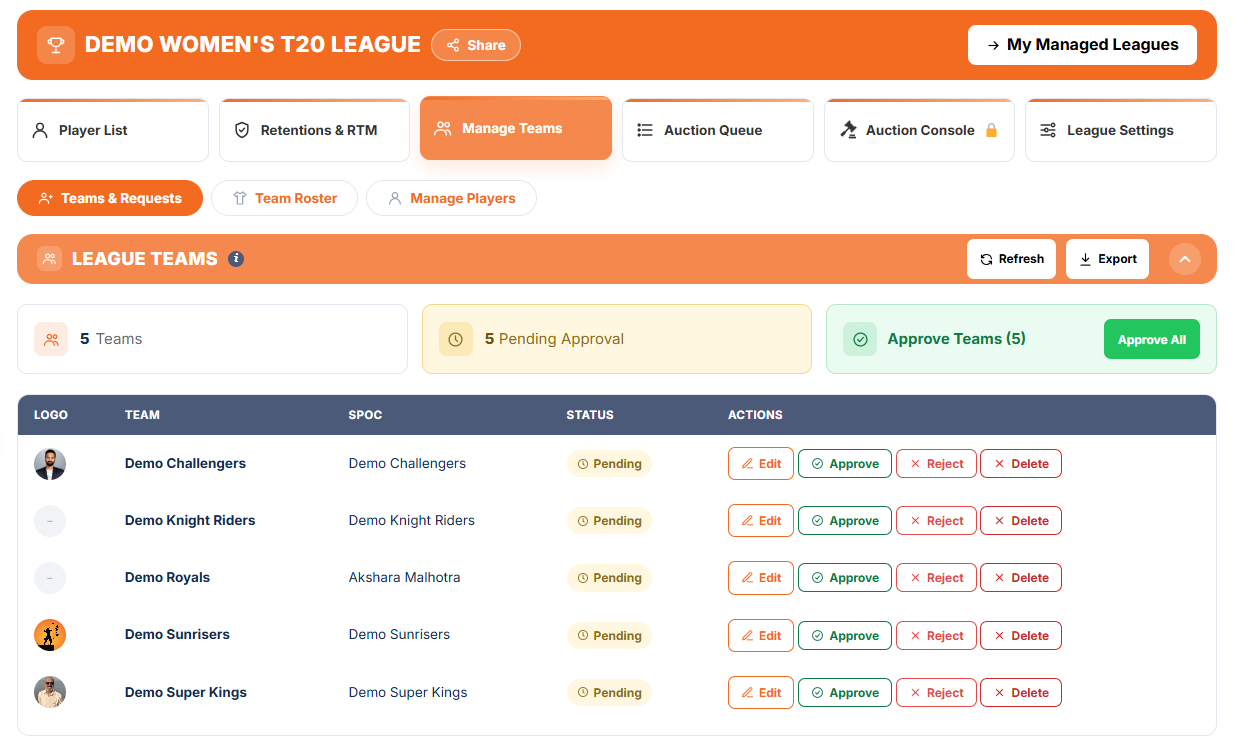Click Demo Super Kings team logo

(50, 692)
